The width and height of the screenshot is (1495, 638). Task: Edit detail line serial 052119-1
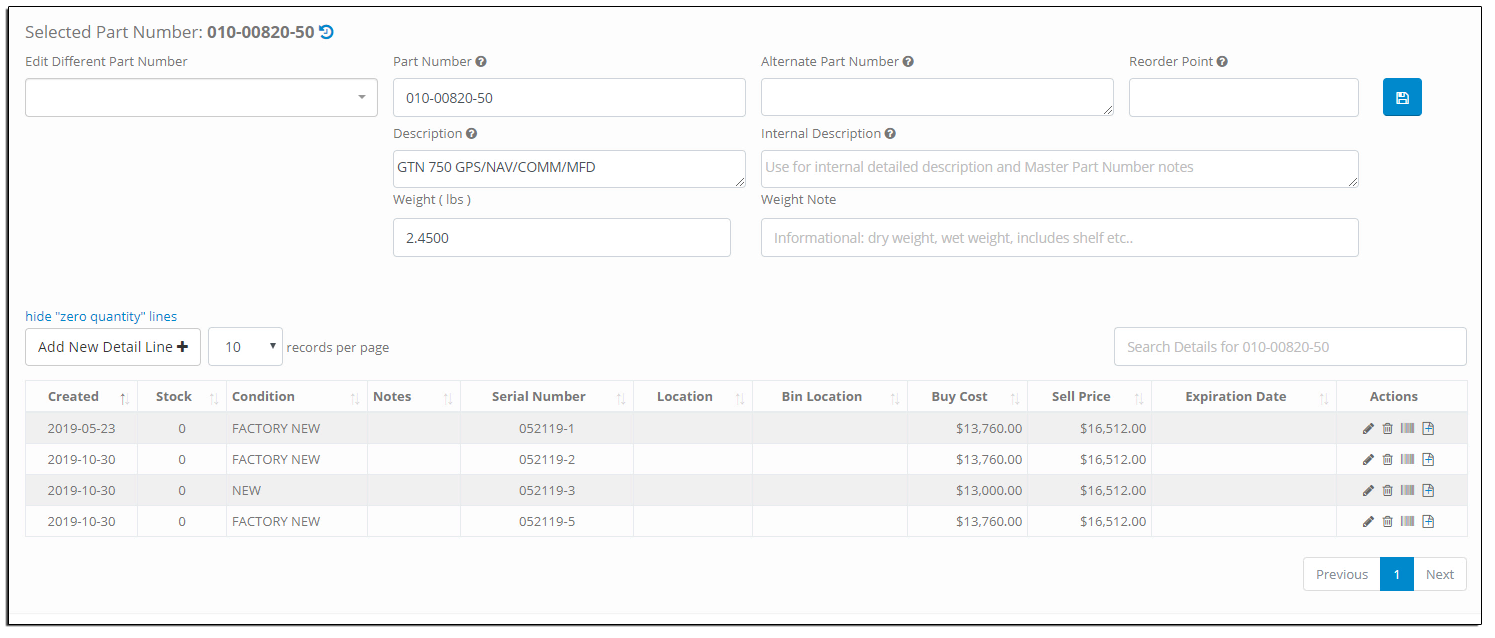click(x=1368, y=429)
